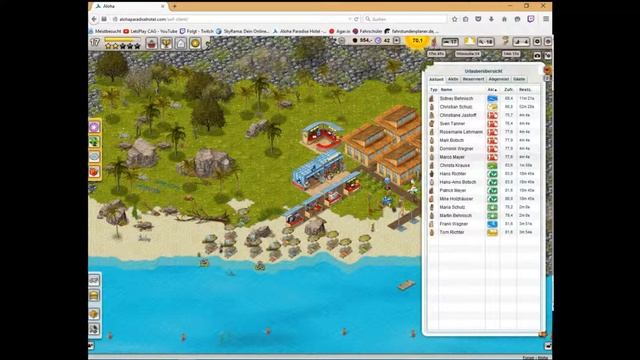Select the blue oval icon in left sidebar
640x360 pixels.
pyautogui.click(x=94, y=157)
